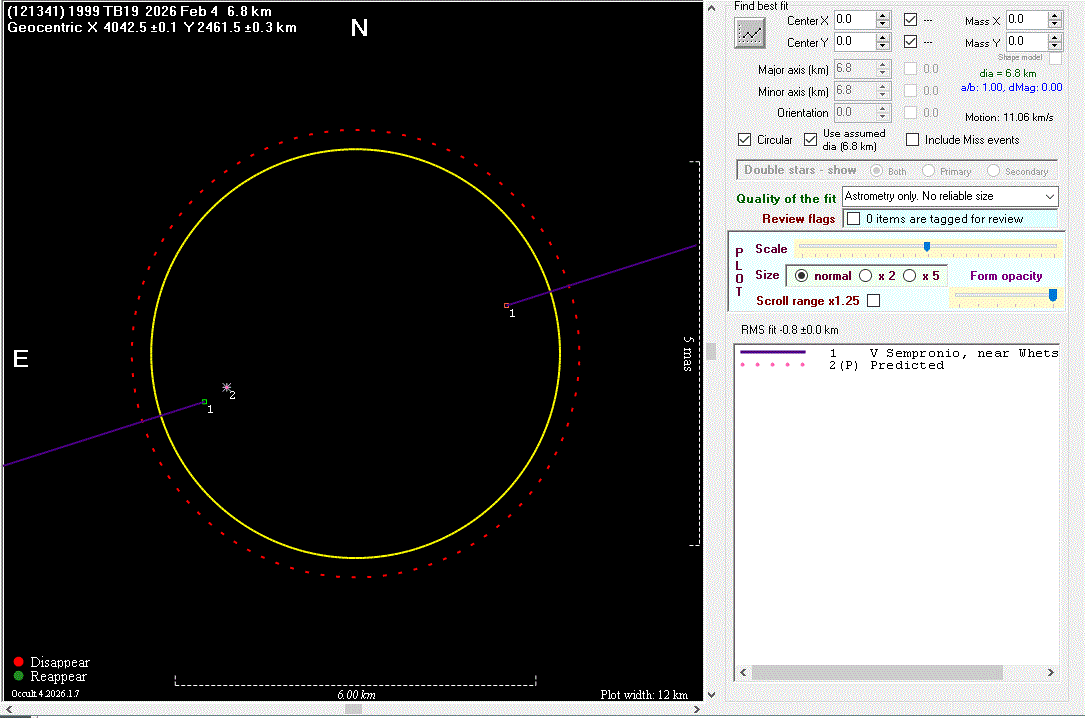The image size is (1085, 718).
Task: Enable Scroll range x1.25 checkbox
Action: 873,300
